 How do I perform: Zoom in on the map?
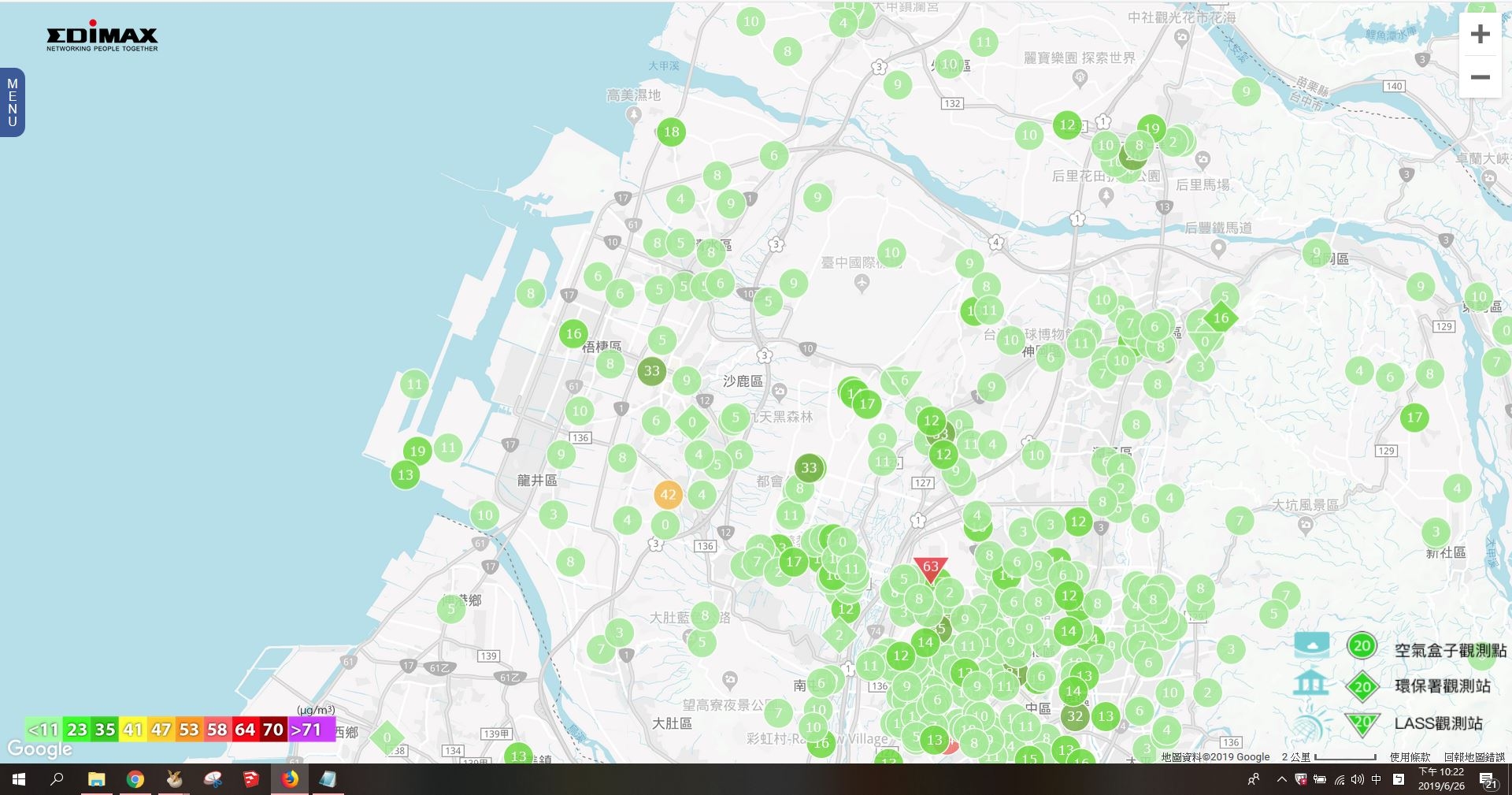point(1480,35)
